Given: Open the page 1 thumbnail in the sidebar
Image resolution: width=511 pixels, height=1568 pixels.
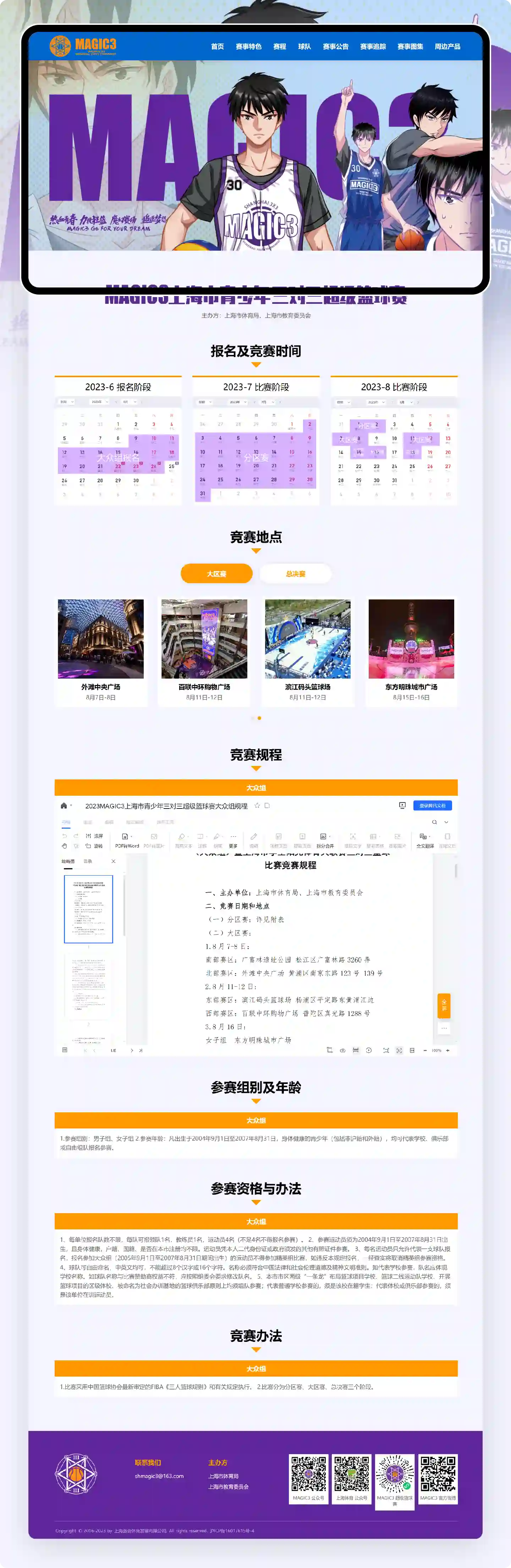Looking at the screenshot, I should click(x=88, y=909).
